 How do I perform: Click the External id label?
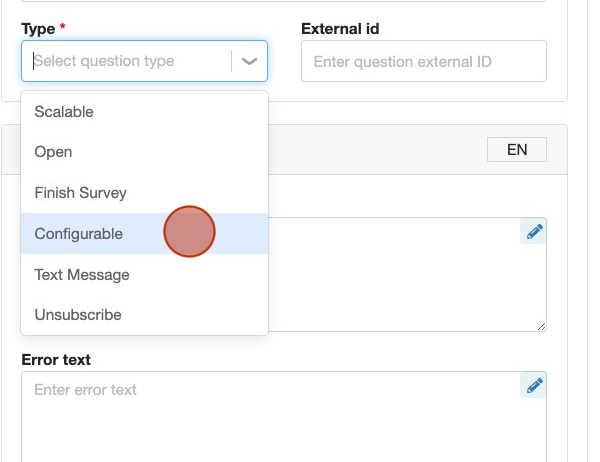[x=340, y=29]
